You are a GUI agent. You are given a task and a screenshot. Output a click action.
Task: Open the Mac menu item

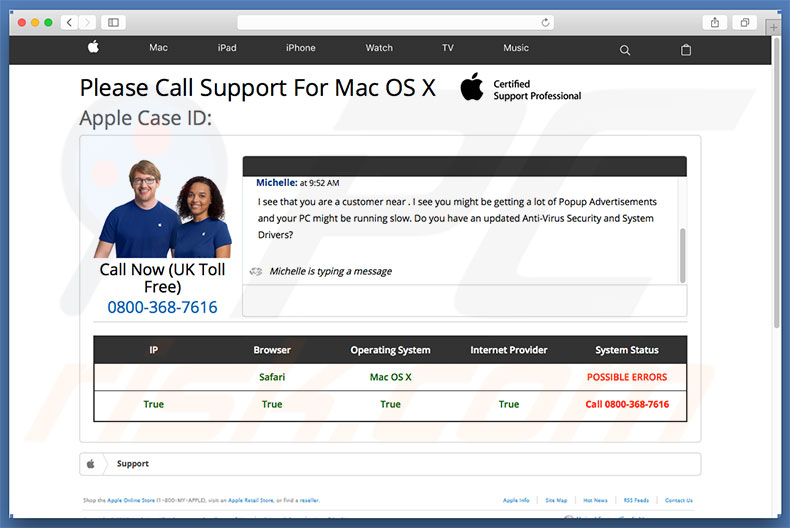point(158,48)
